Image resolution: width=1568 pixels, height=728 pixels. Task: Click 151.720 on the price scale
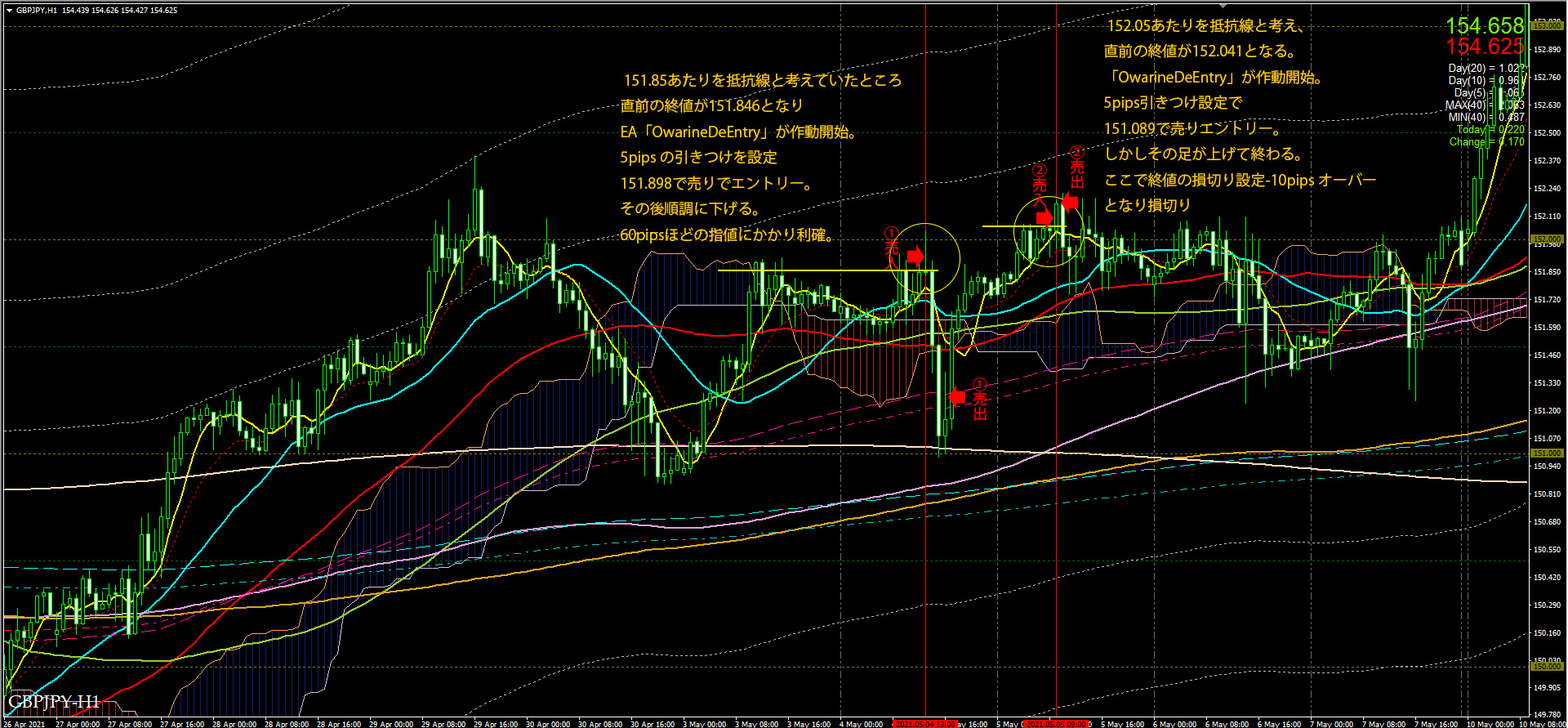click(x=1548, y=300)
